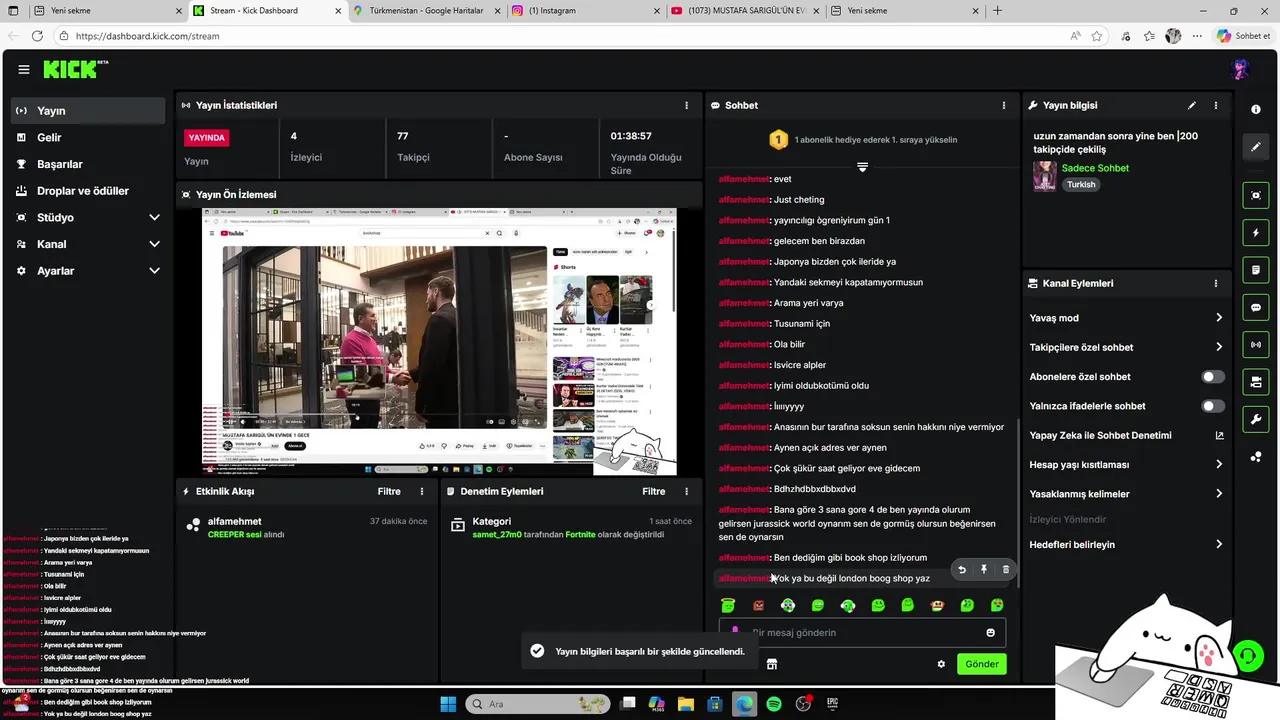The height and width of the screenshot is (720, 1280).
Task: Open Denetim Eylemleri three-dot menu
Action: coord(686,491)
